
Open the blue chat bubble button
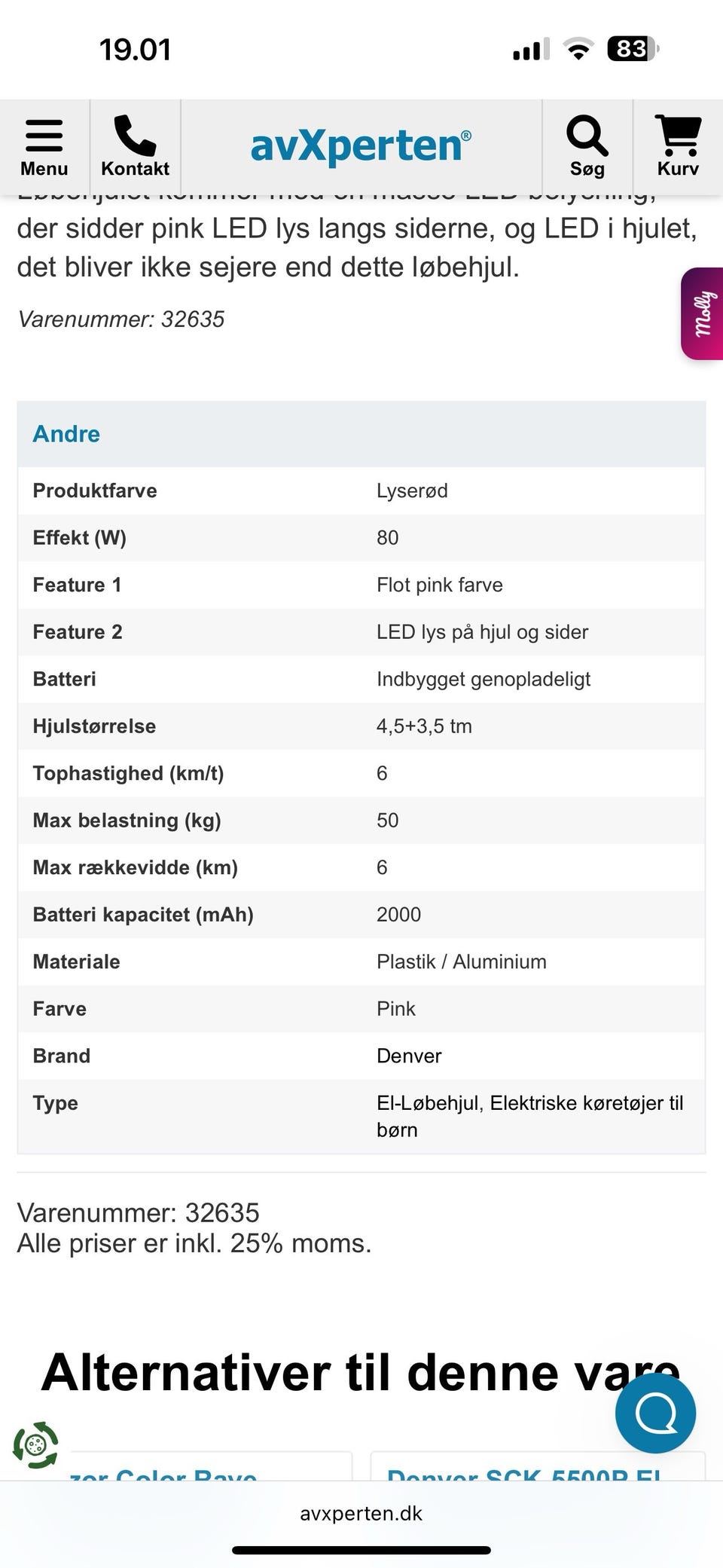[x=655, y=1413]
